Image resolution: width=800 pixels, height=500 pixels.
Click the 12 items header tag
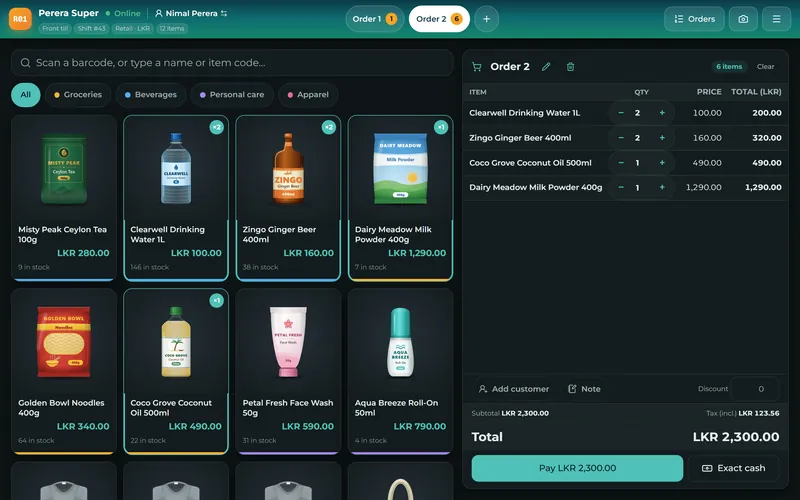pos(172,29)
